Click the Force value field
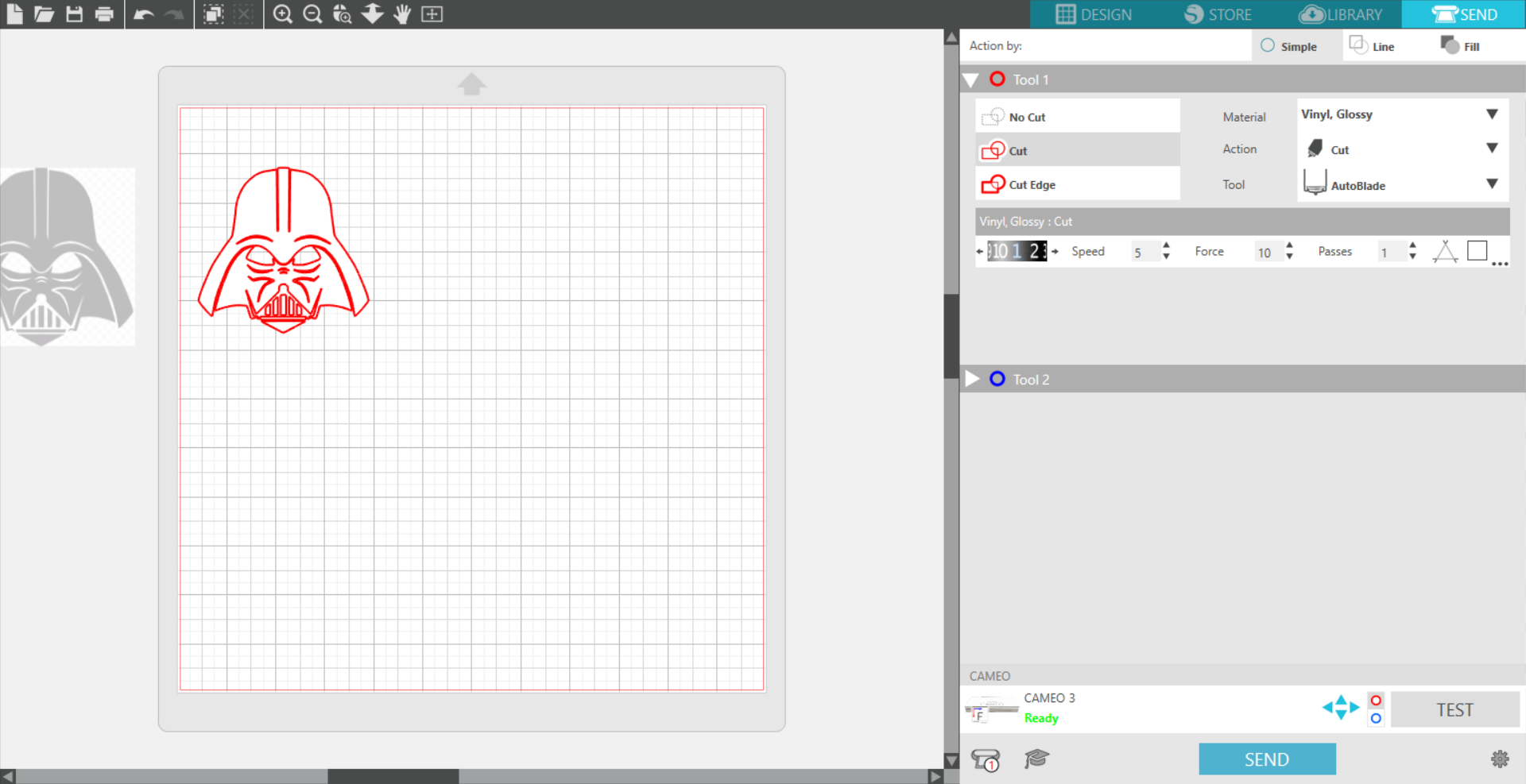Viewport: 1526px width, 784px height. (x=1268, y=252)
